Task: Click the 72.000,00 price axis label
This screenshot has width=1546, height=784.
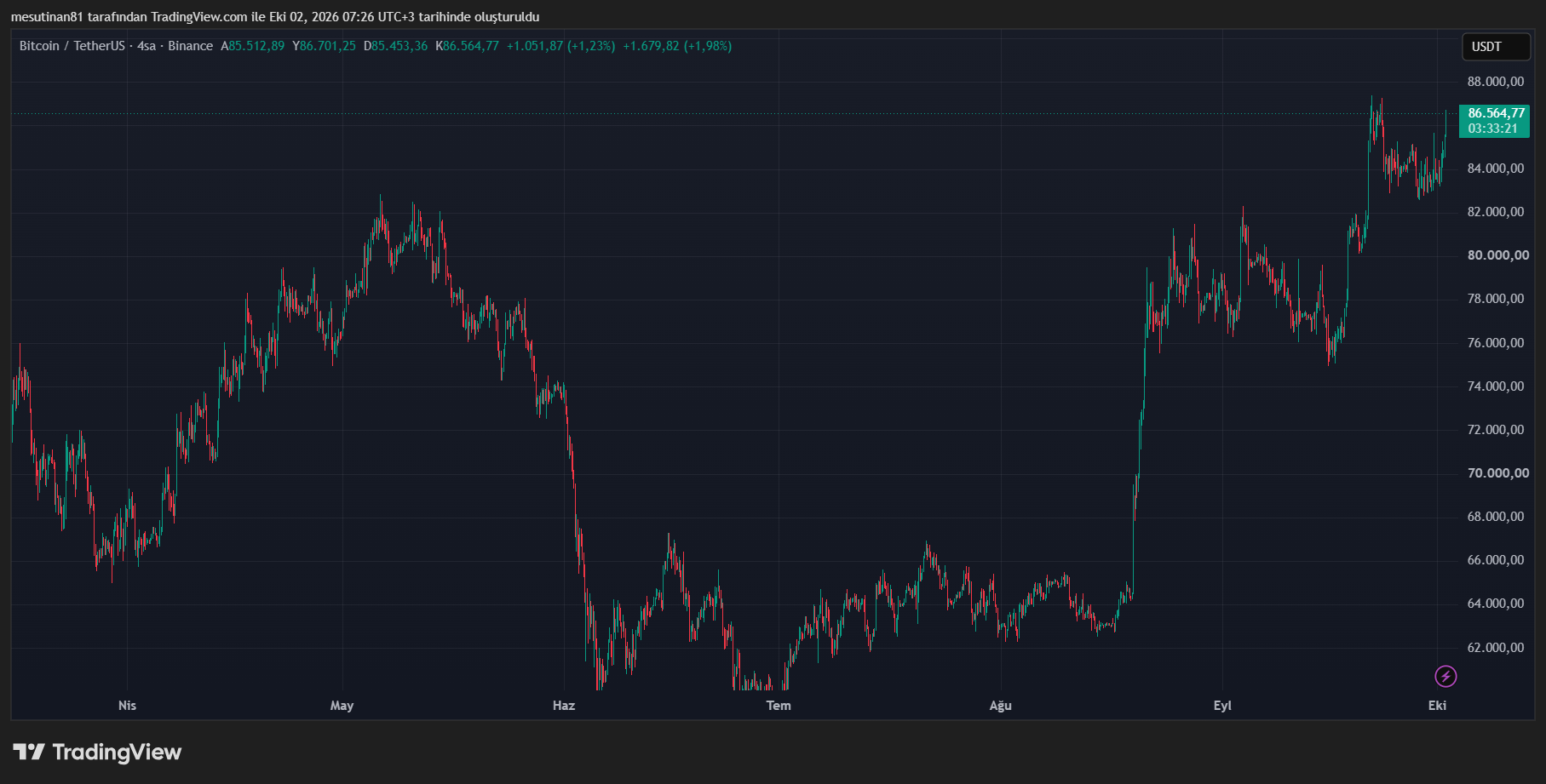Action: coord(1496,430)
